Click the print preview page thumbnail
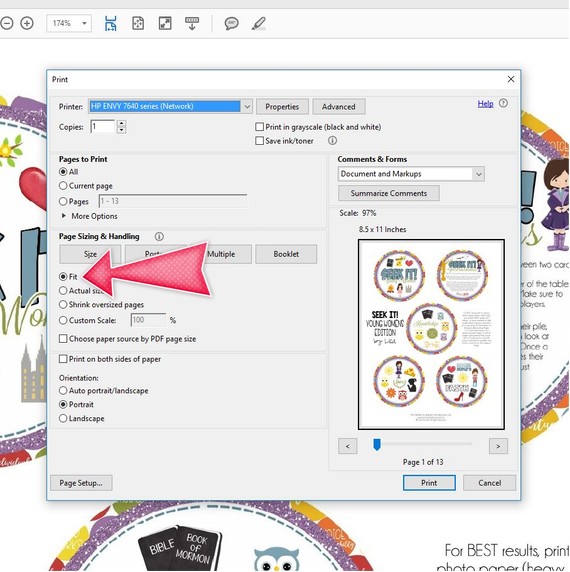 431,335
